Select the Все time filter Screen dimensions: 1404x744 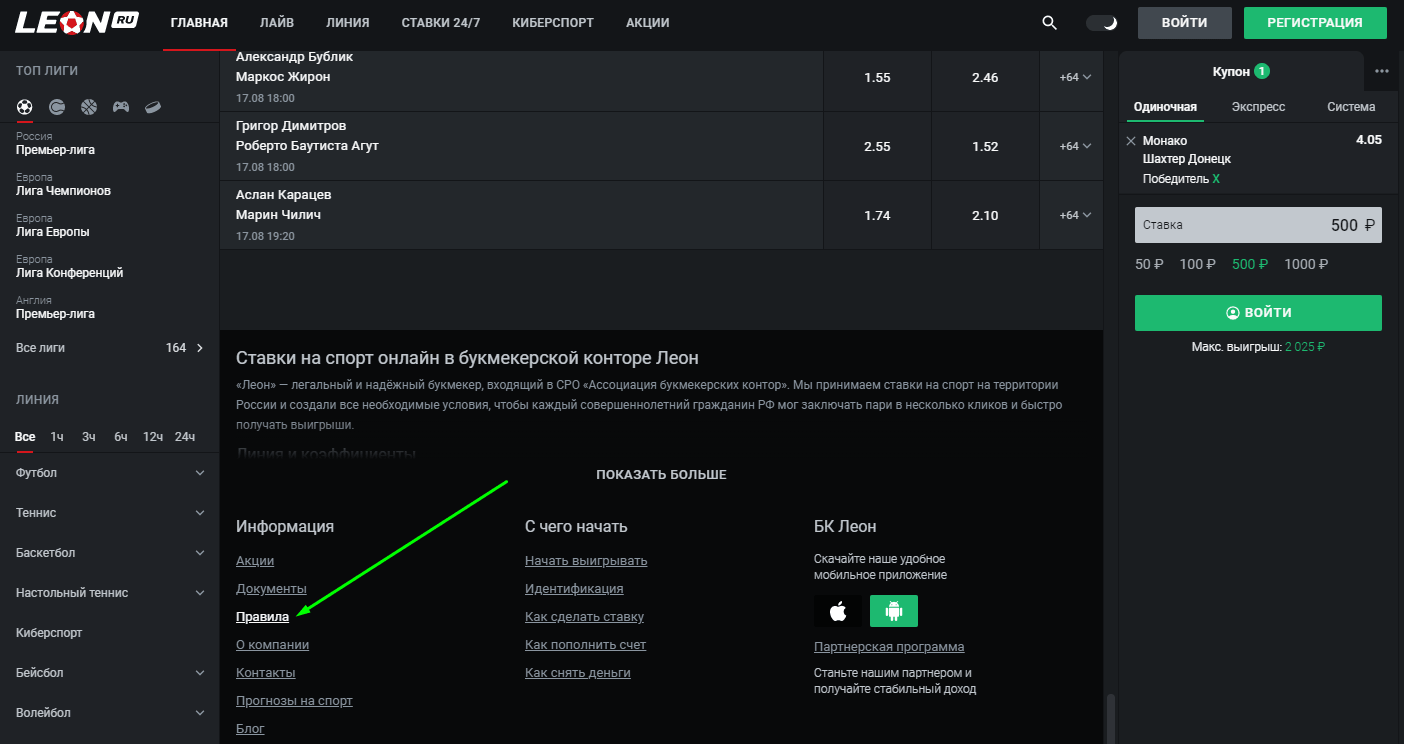pos(25,437)
